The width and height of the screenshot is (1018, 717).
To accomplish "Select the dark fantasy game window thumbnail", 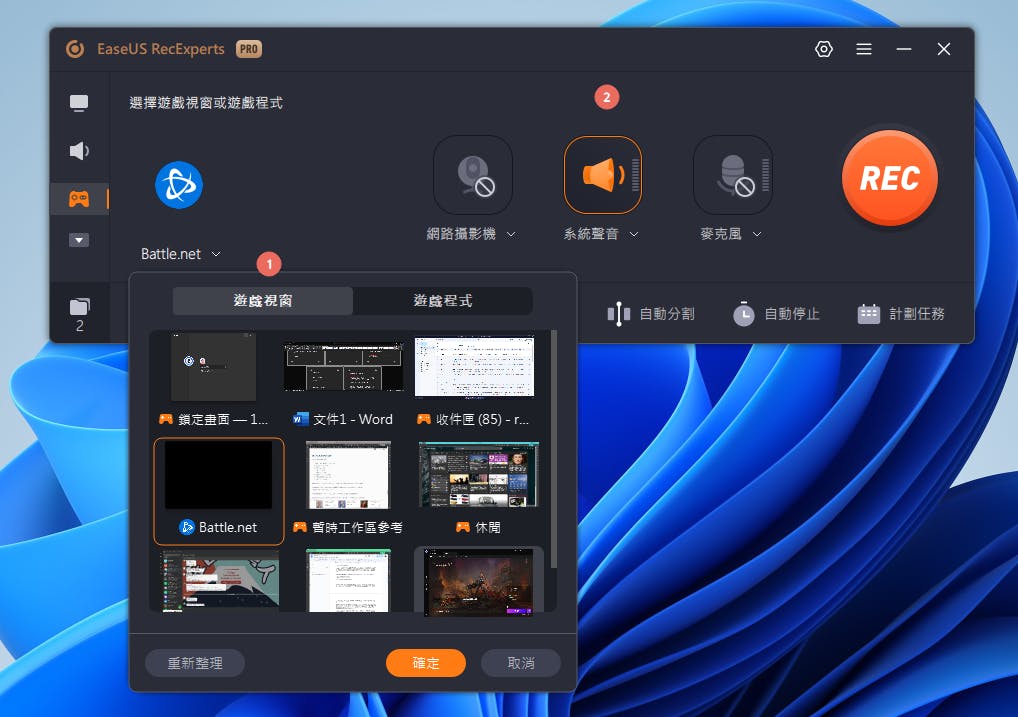I will tap(478, 581).
